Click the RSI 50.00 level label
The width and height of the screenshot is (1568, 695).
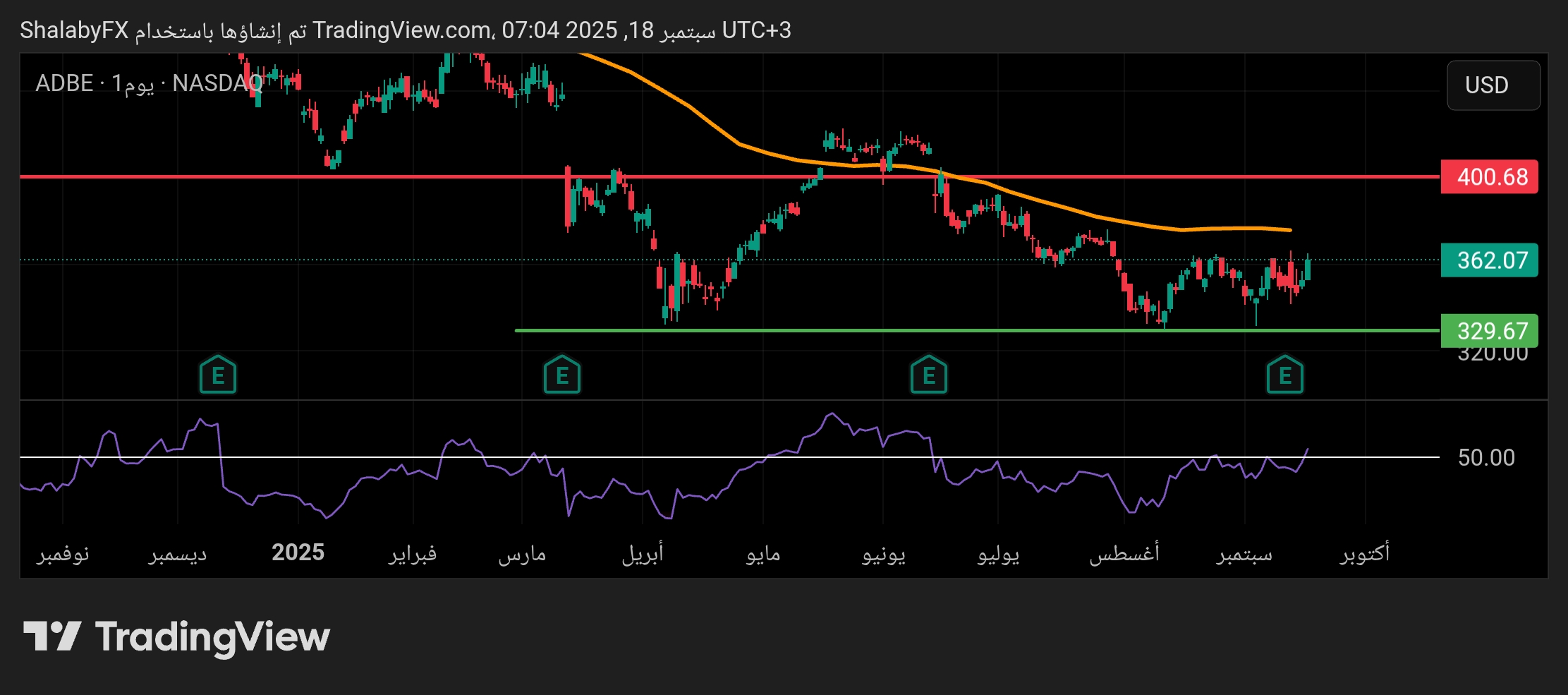click(1486, 457)
